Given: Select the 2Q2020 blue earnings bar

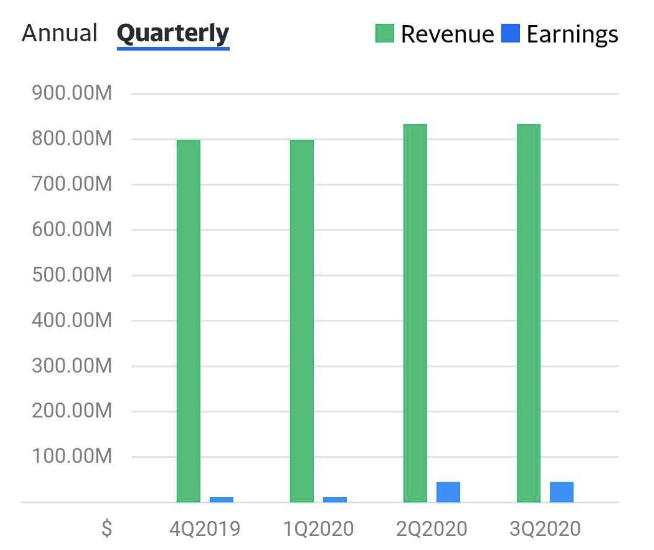Looking at the screenshot, I should [x=448, y=492].
